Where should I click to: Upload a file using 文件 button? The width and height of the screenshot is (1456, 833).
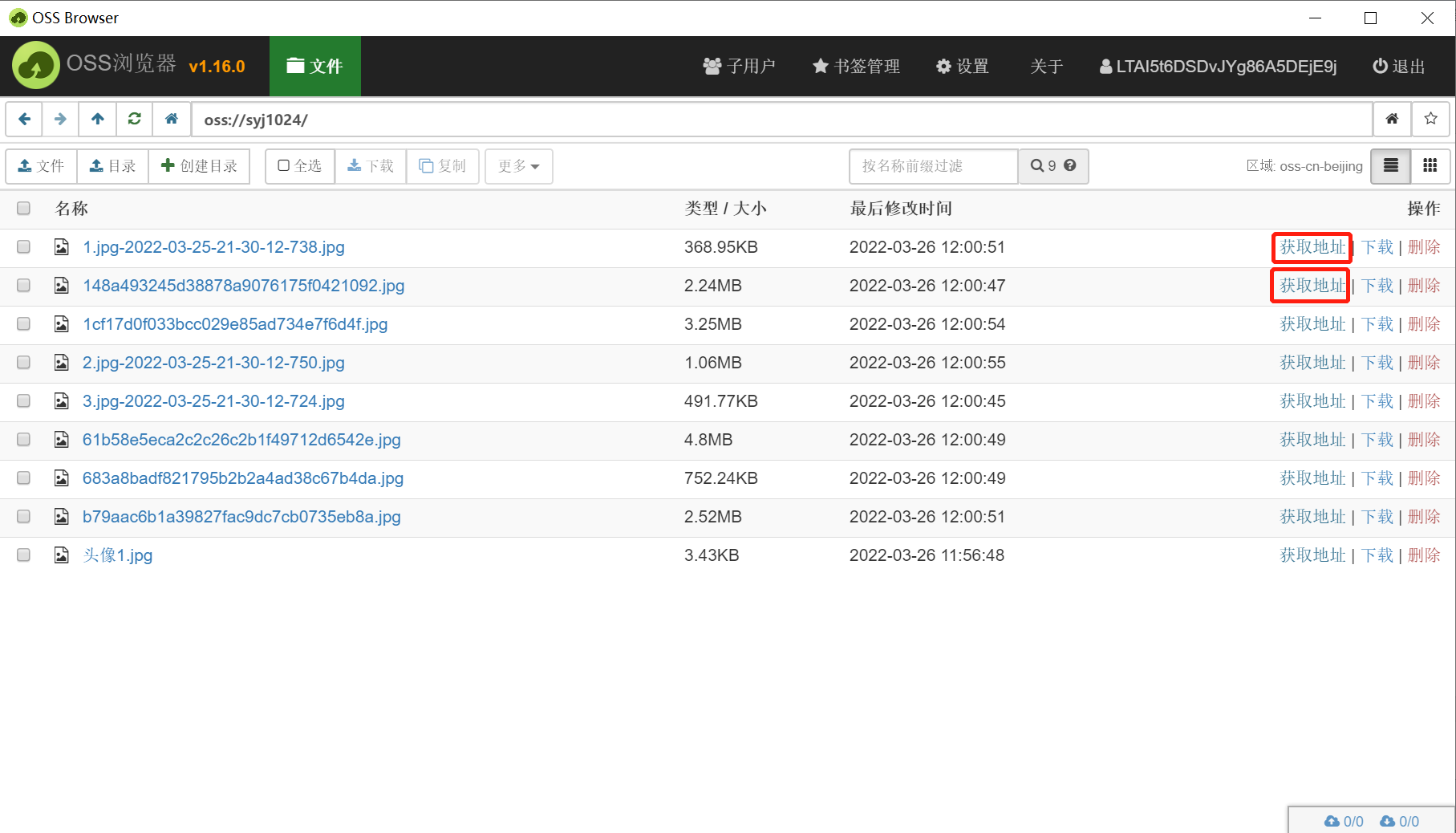[40, 166]
